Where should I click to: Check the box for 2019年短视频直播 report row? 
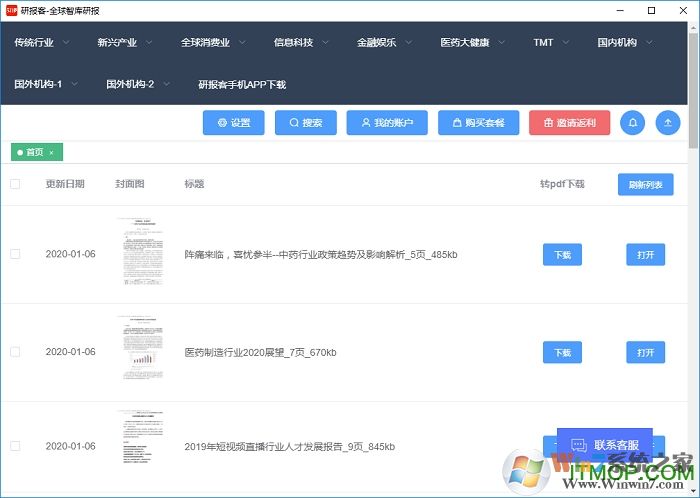(x=15, y=446)
